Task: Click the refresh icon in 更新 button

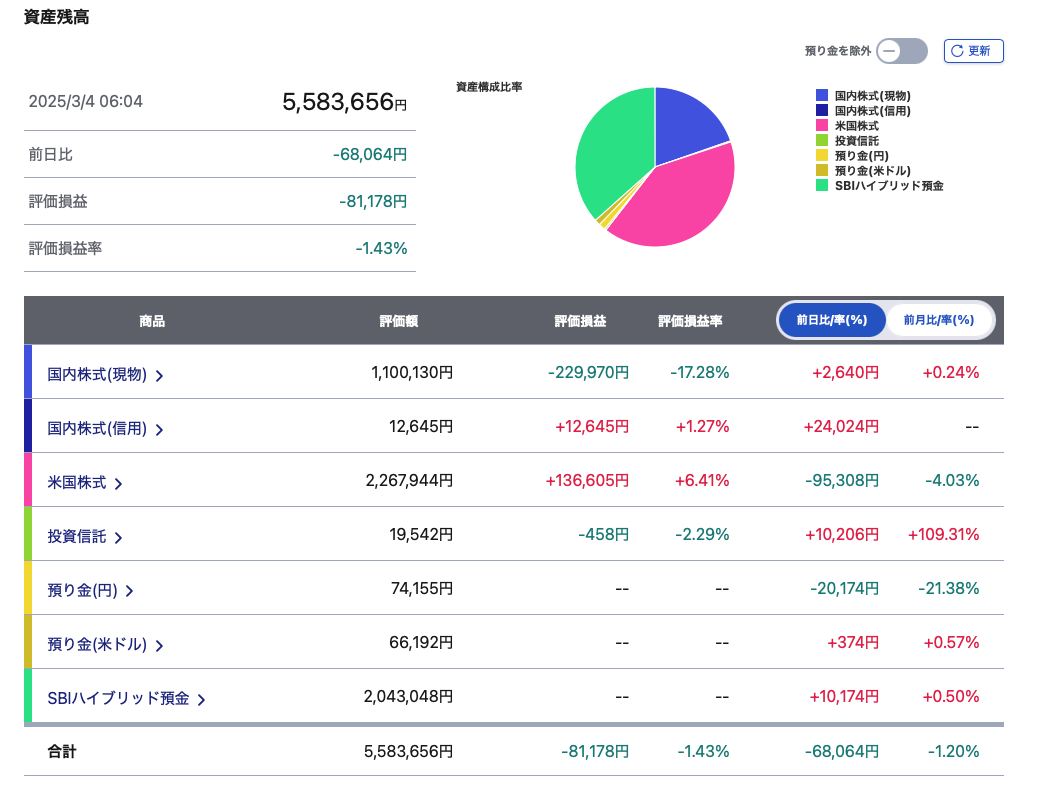Action: [x=957, y=51]
